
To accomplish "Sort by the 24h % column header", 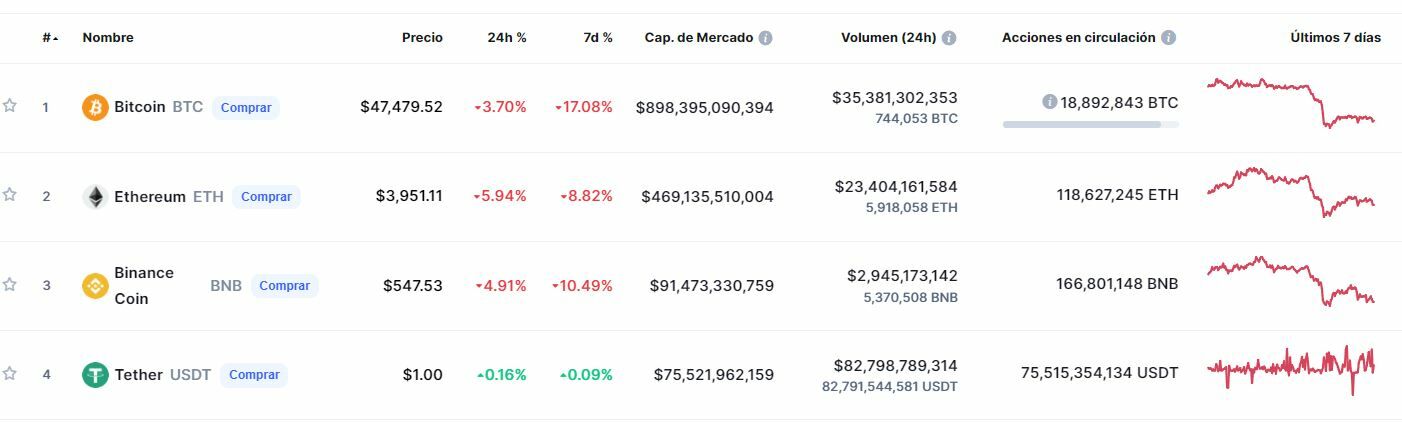I will point(507,38).
